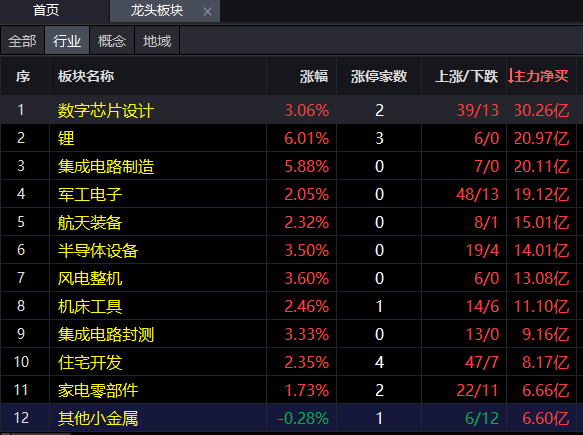
Task: Click the 9.16亿 net buy value
Action: point(545,334)
